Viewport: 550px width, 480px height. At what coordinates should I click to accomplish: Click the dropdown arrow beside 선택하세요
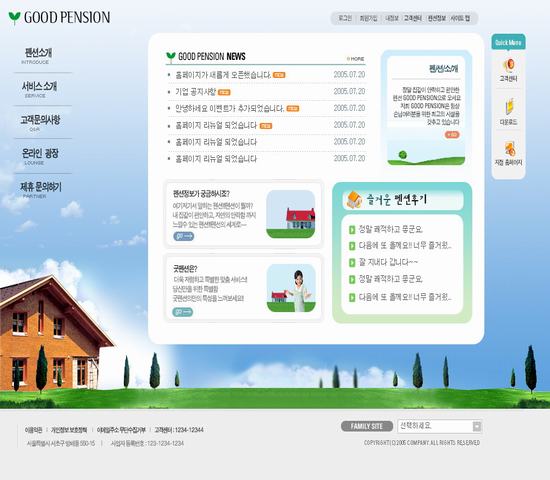pos(477,426)
